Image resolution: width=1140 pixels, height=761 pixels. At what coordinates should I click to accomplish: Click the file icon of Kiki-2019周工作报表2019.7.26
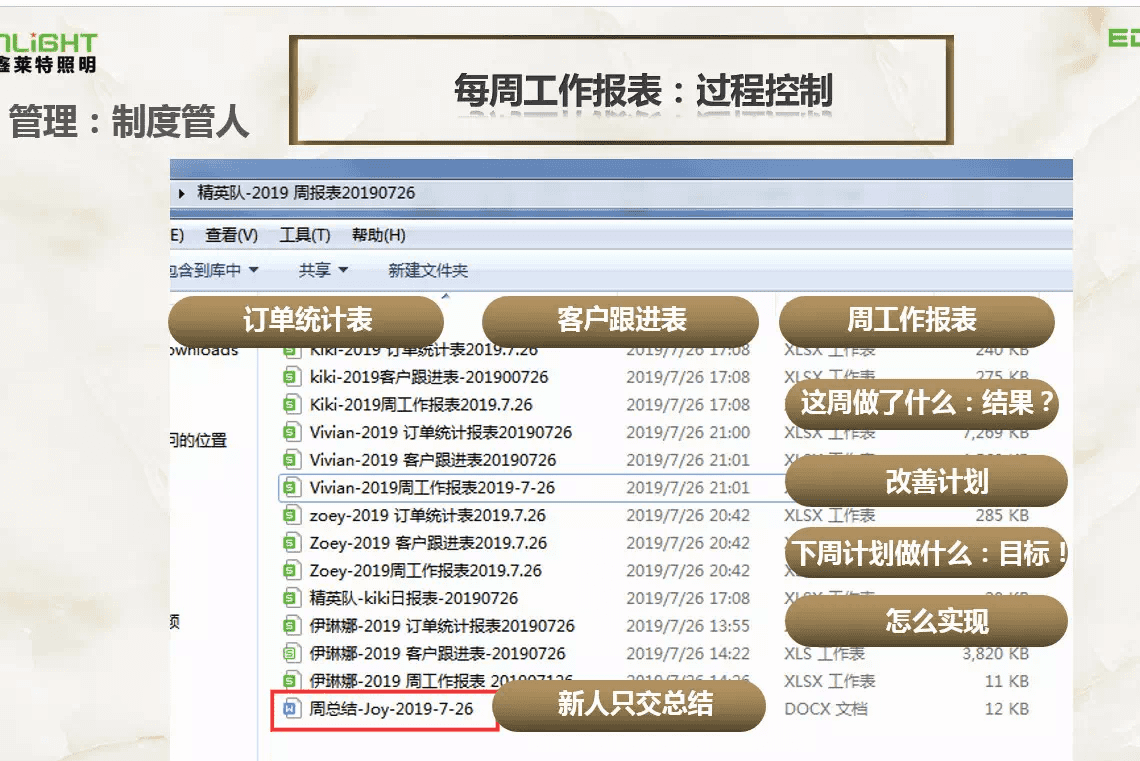click(291, 405)
